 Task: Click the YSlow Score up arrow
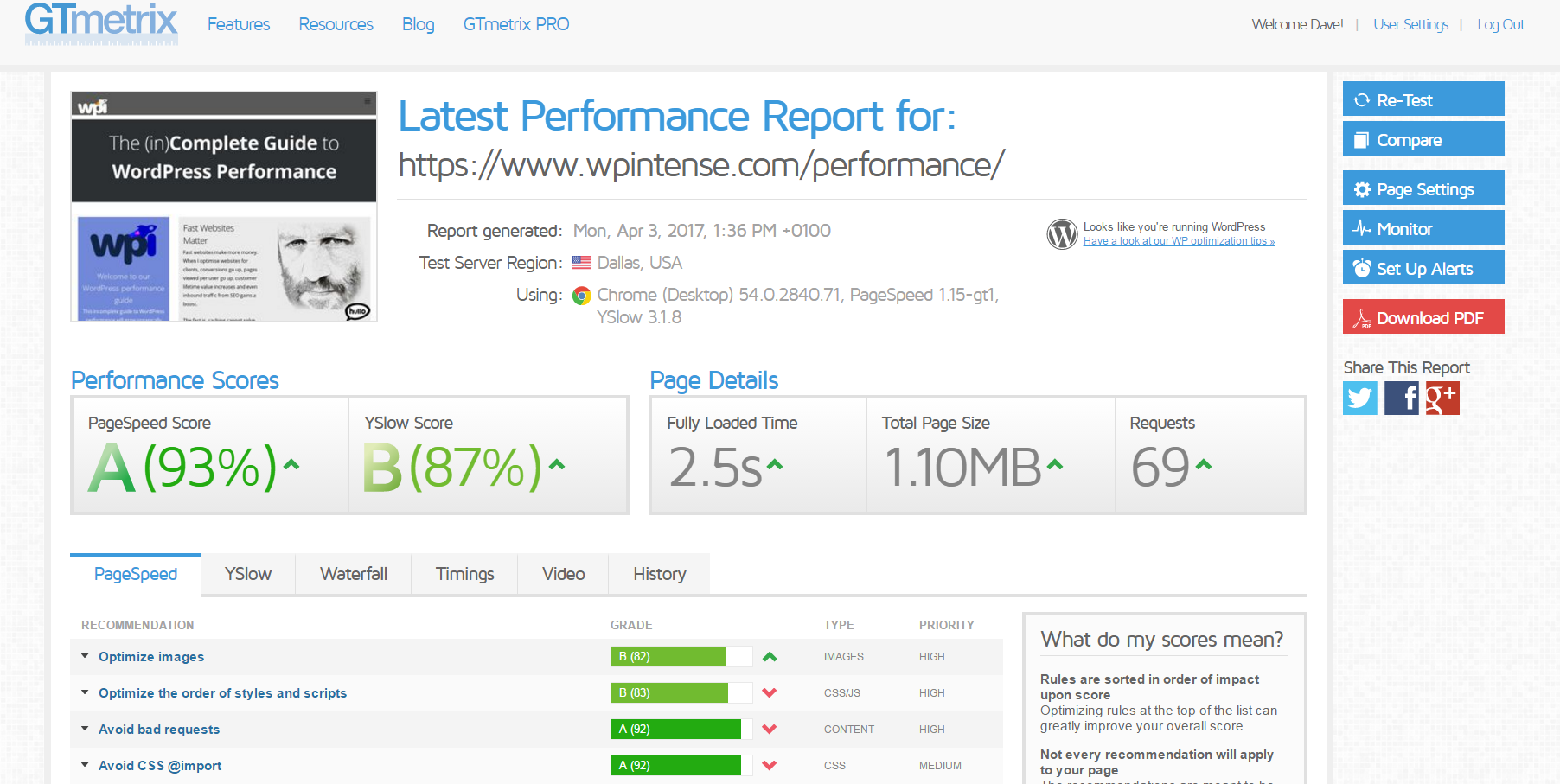[x=557, y=465]
